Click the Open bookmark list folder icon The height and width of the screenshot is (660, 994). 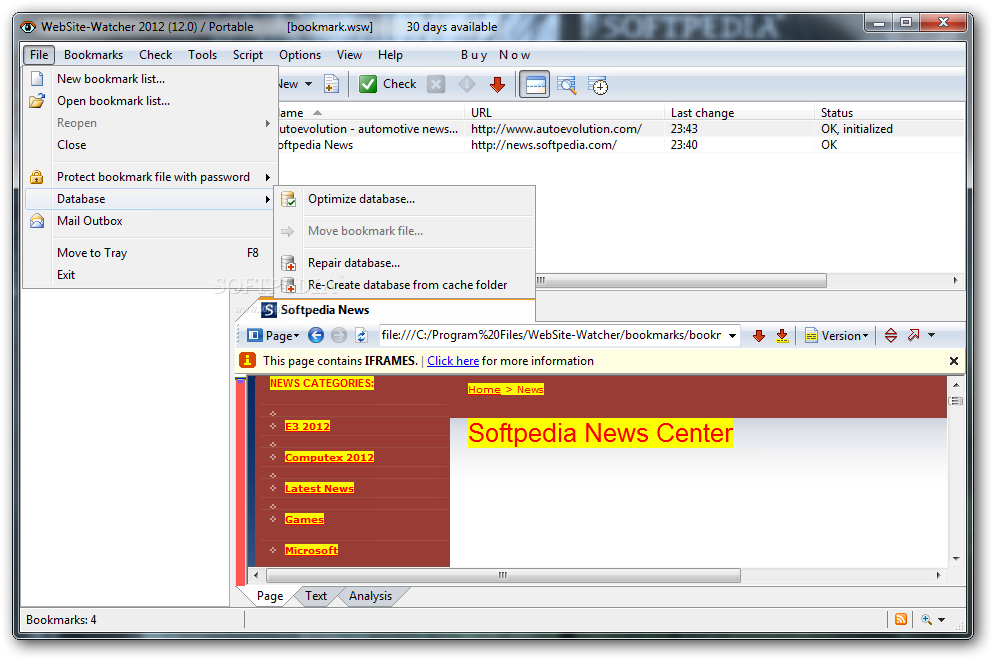pyautogui.click(x=37, y=101)
